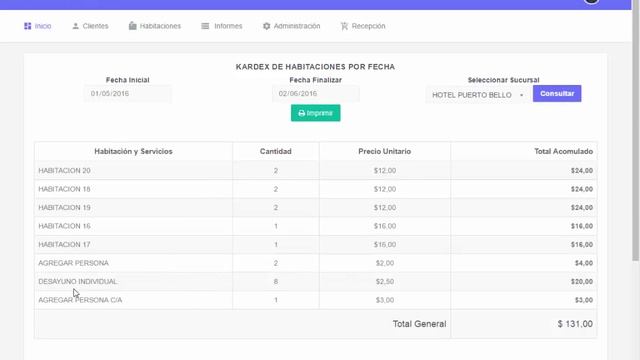Click the Consultar button
The height and width of the screenshot is (360, 640).
[x=557, y=93]
